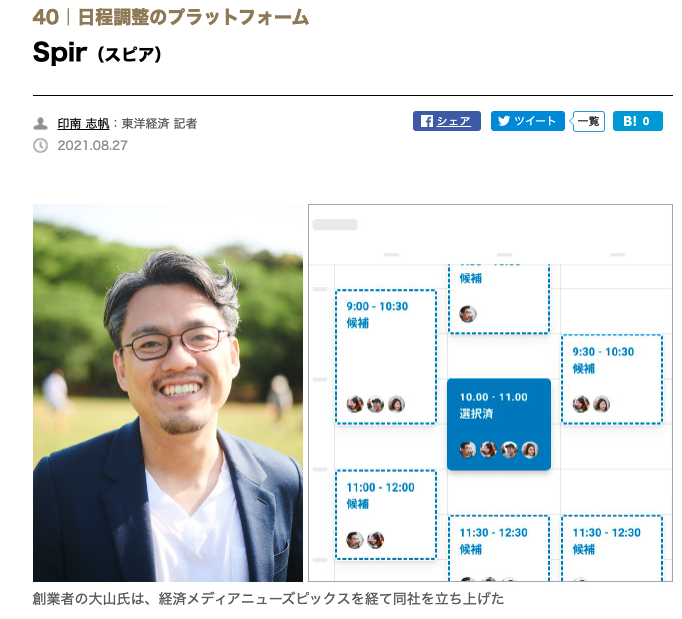The width and height of the screenshot is (682, 619).
Task: Click the 日程調整のプラットフォーム category heading
Action: tap(194, 17)
